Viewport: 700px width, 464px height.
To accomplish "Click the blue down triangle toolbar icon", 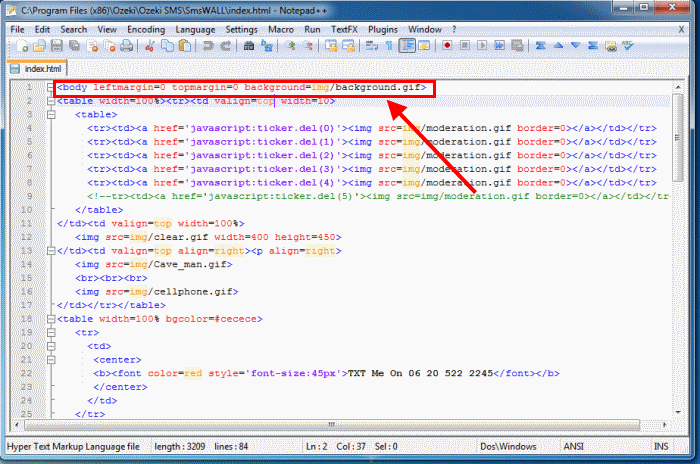I will click(575, 46).
